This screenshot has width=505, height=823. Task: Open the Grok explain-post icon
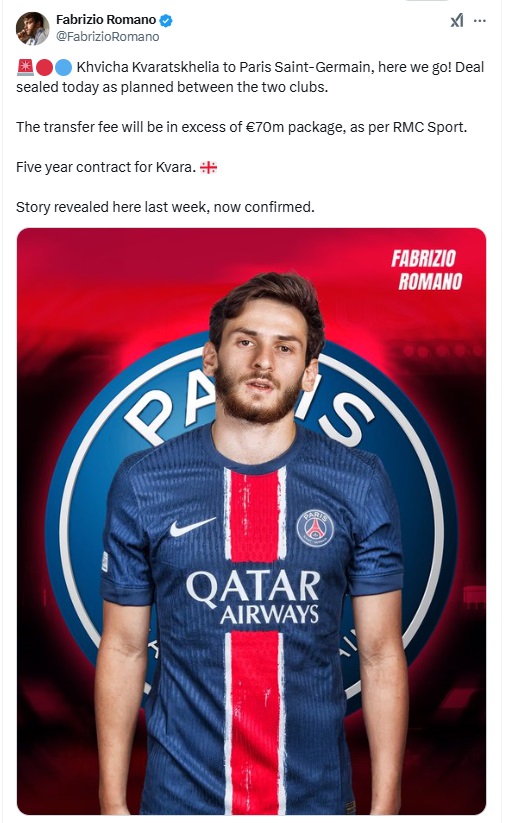[x=457, y=20]
